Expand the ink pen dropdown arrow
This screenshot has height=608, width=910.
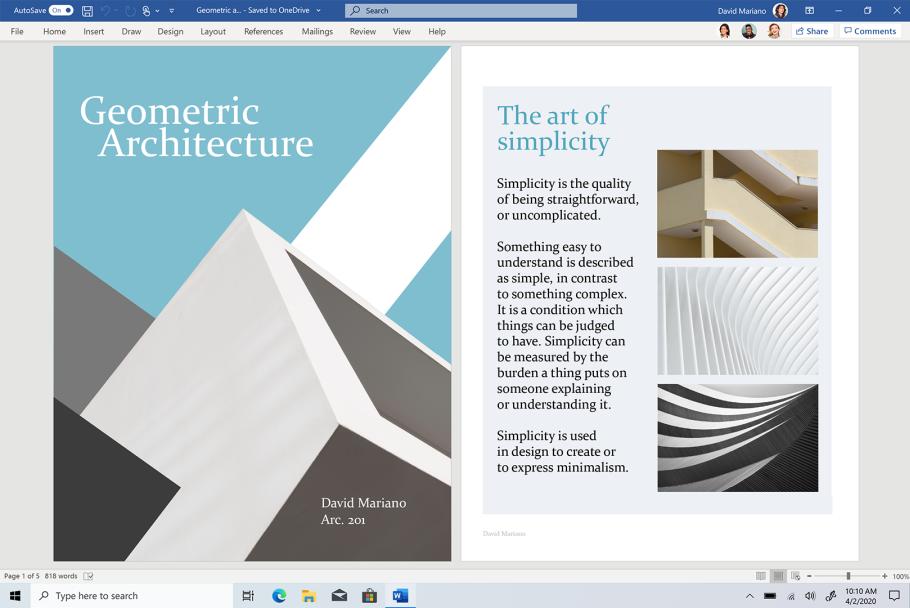[157, 10]
